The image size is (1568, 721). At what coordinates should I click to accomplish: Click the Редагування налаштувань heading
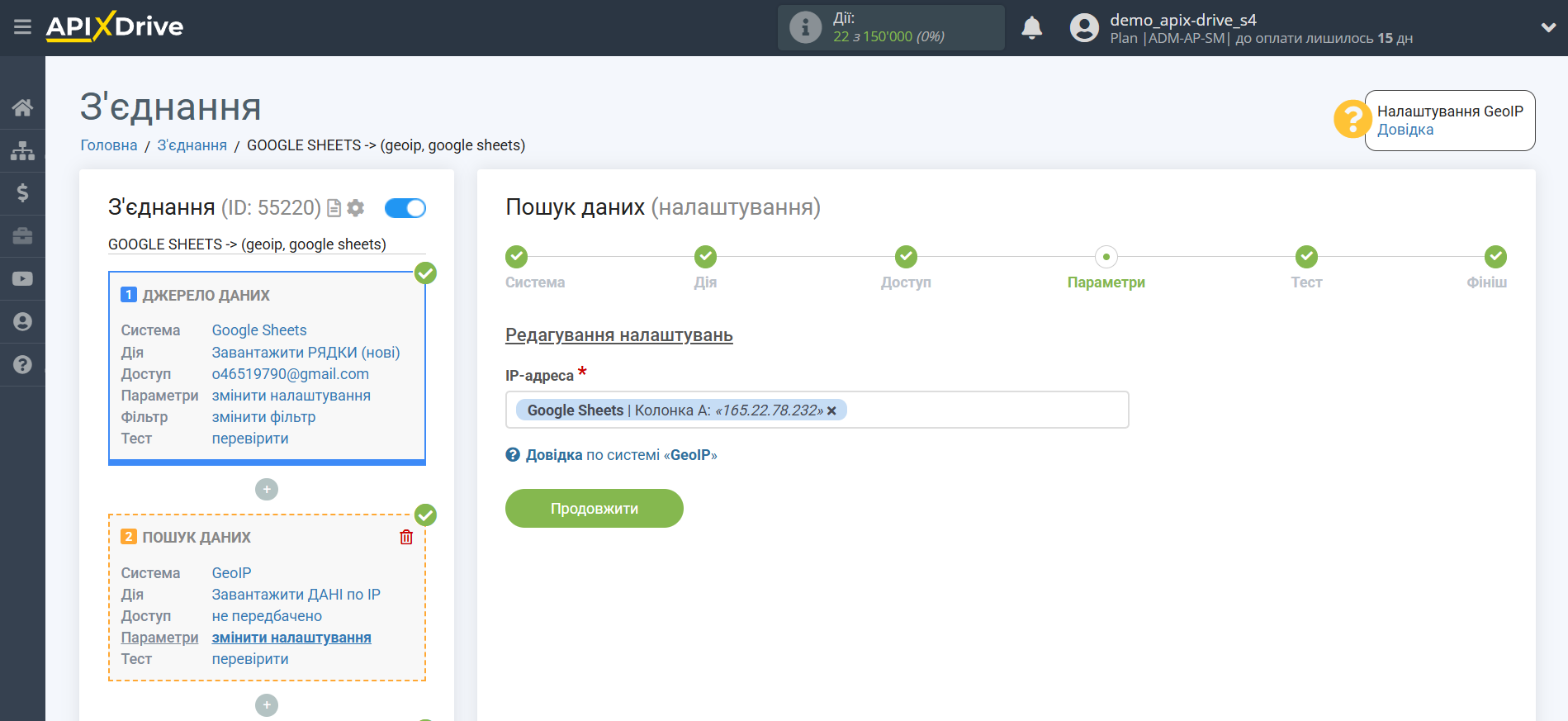tap(619, 335)
